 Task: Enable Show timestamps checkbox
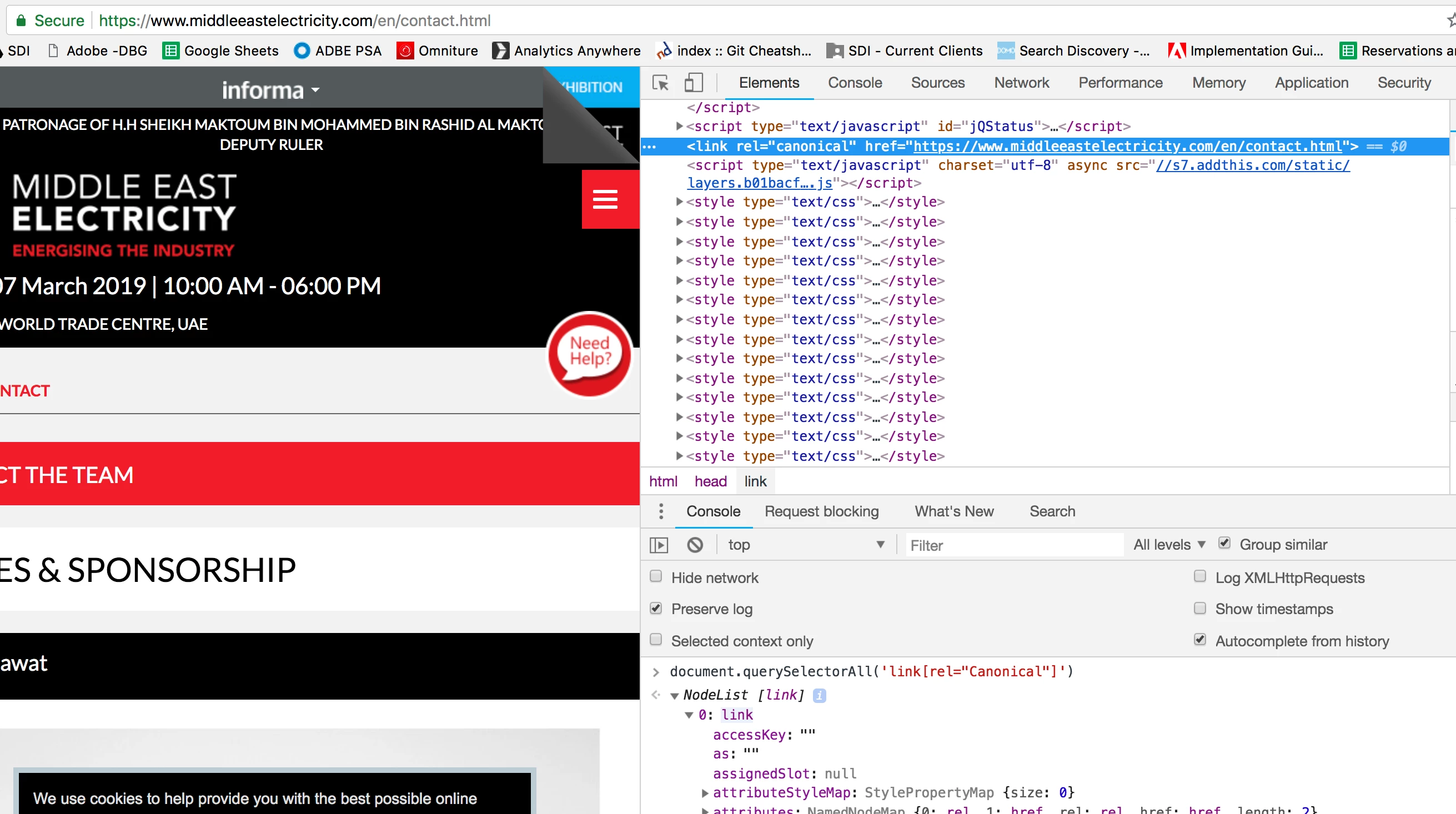[x=1199, y=609]
